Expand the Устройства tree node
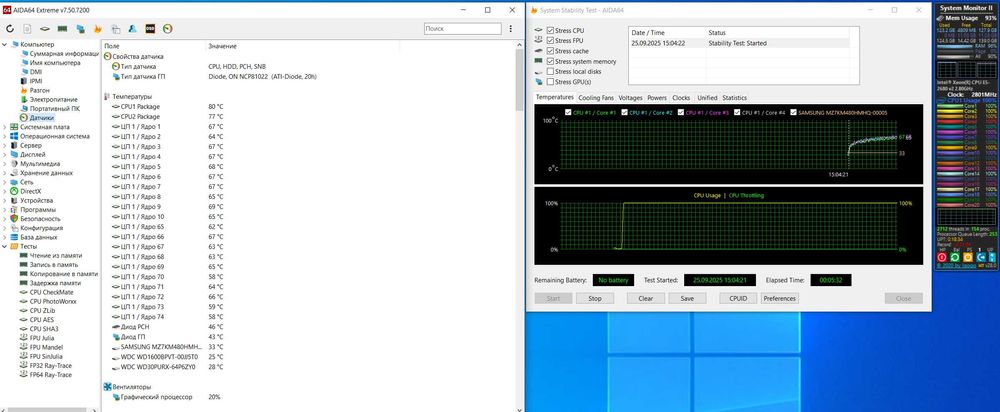Screen dimensions: 1000x412 tap(4, 200)
